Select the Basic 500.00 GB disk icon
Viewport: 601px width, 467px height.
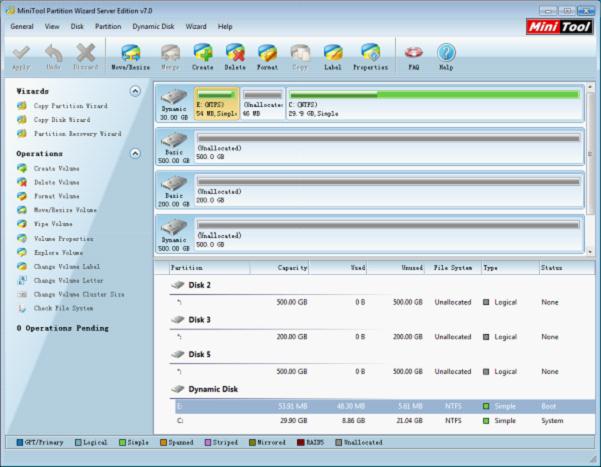[174, 140]
